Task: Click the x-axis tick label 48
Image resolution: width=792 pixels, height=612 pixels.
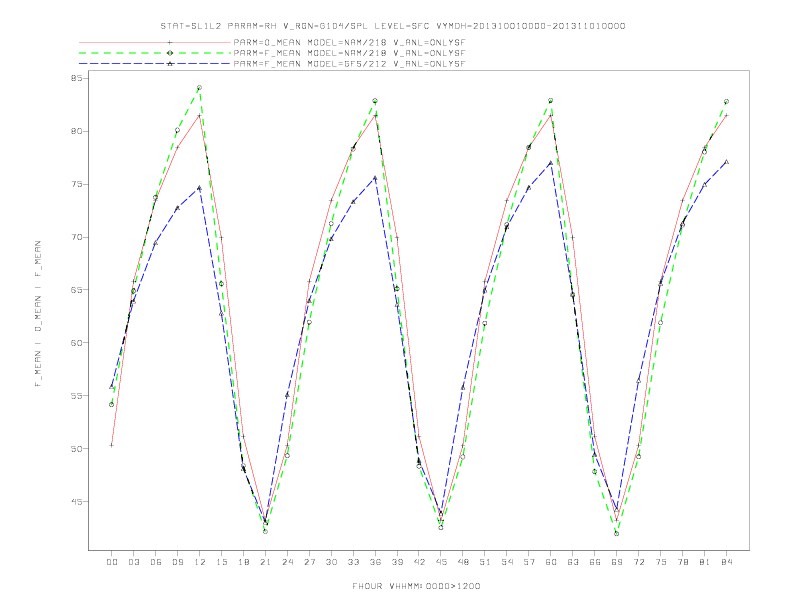Action: pyautogui.click(x=463, y=562)
